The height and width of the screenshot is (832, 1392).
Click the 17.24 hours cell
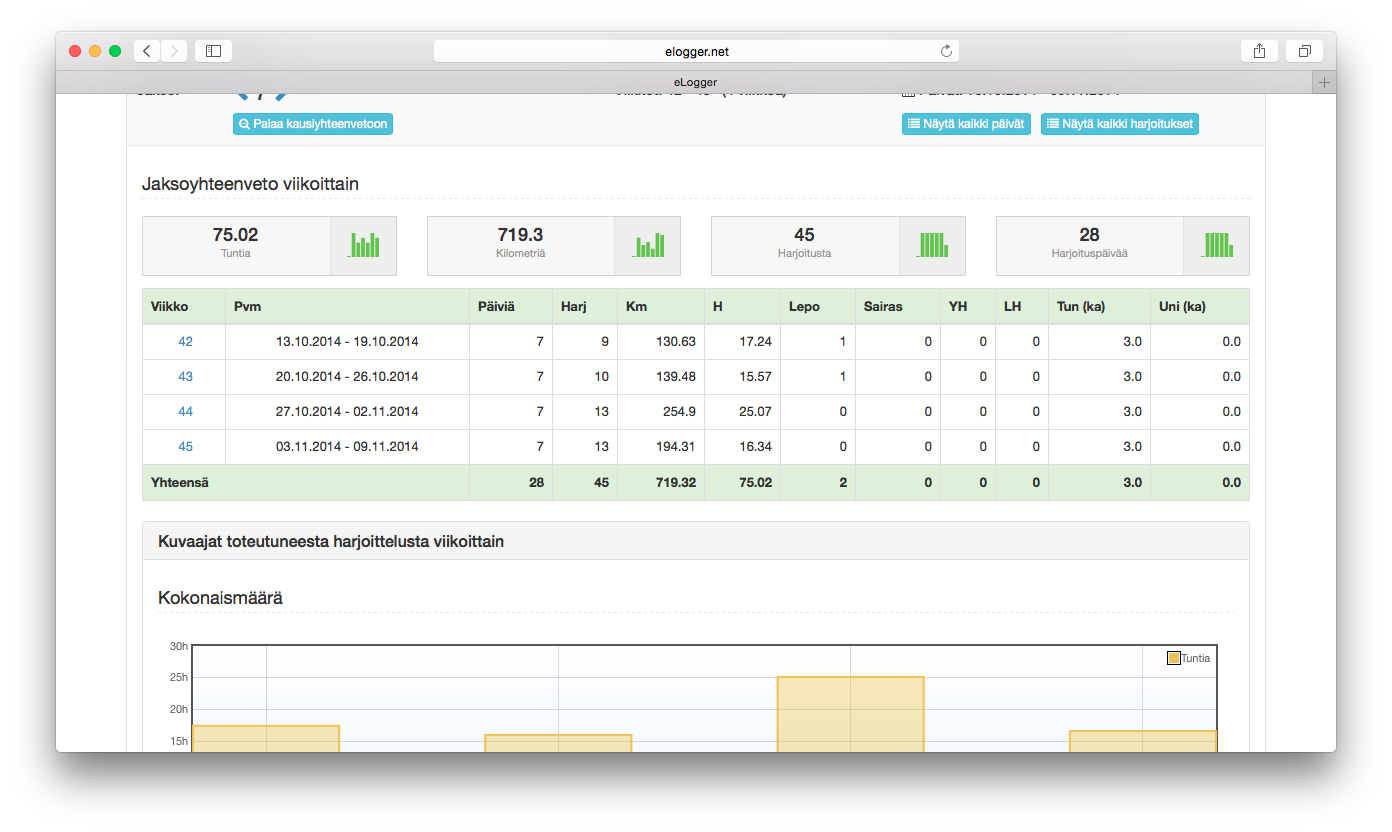[x=743, y=342]
